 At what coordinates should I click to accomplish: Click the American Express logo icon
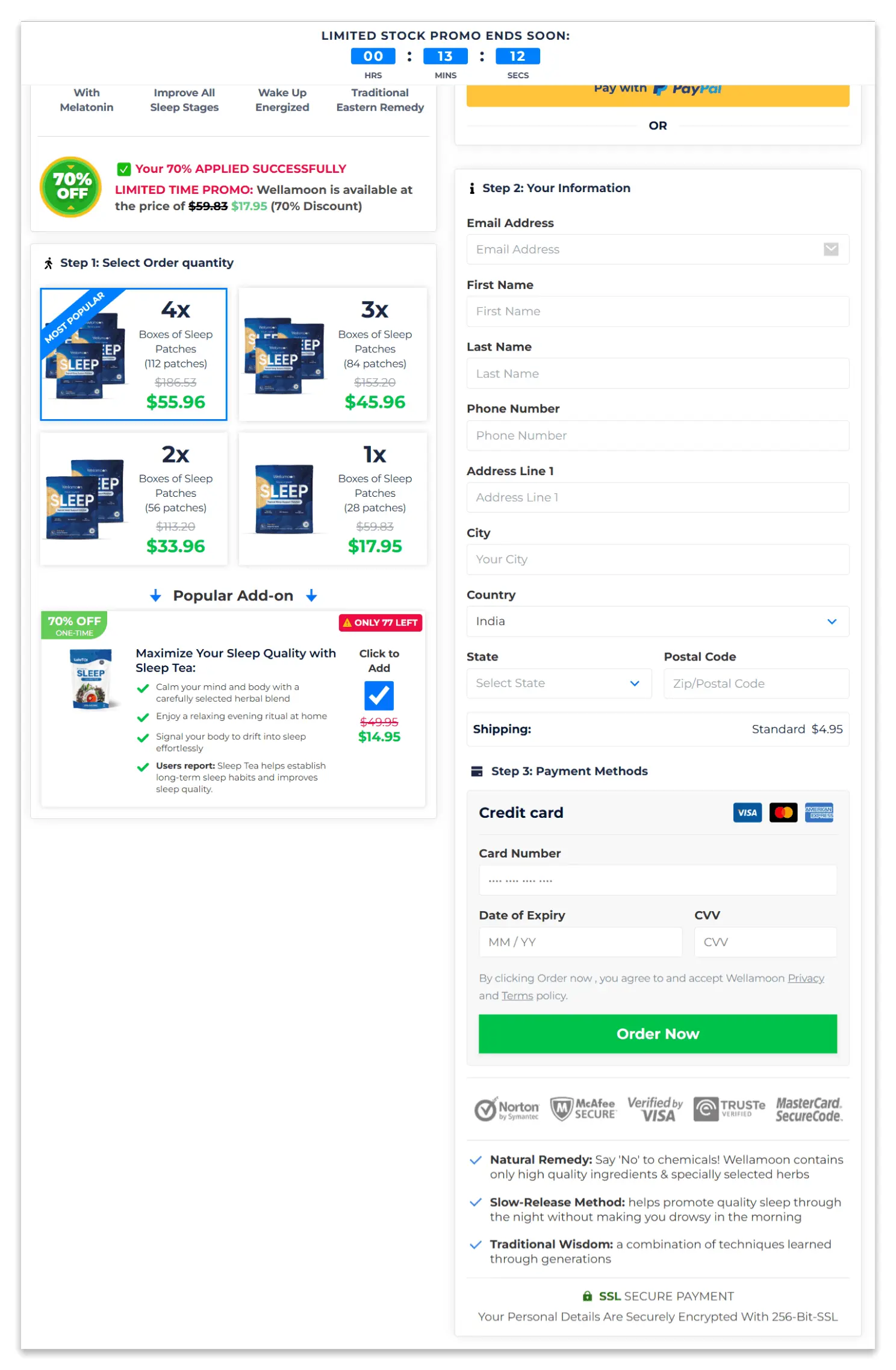point(819,812)
